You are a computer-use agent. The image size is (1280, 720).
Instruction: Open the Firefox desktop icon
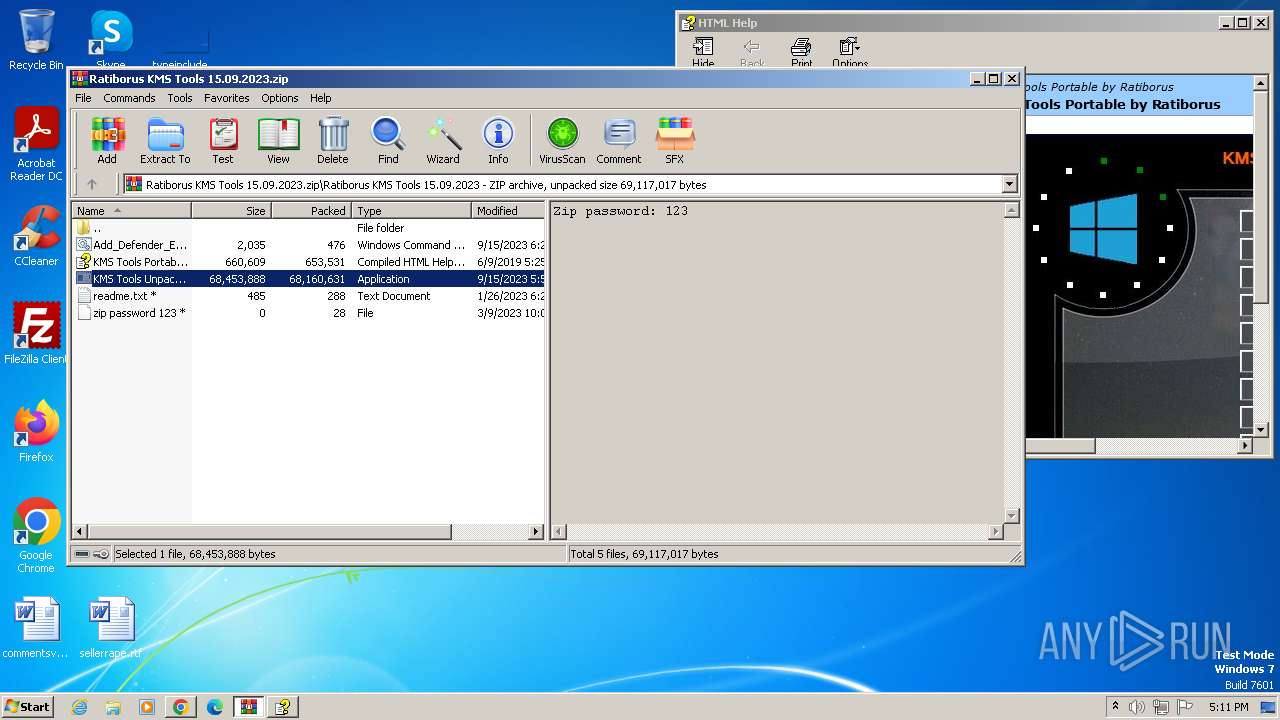(x=36, y=431)
